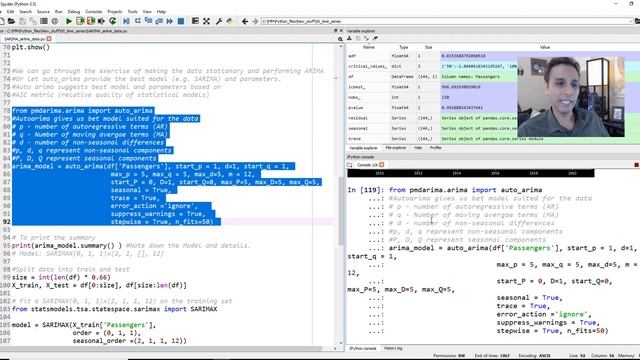Start debugging with Debug file icon
The image size is (640, 360).
127,21
